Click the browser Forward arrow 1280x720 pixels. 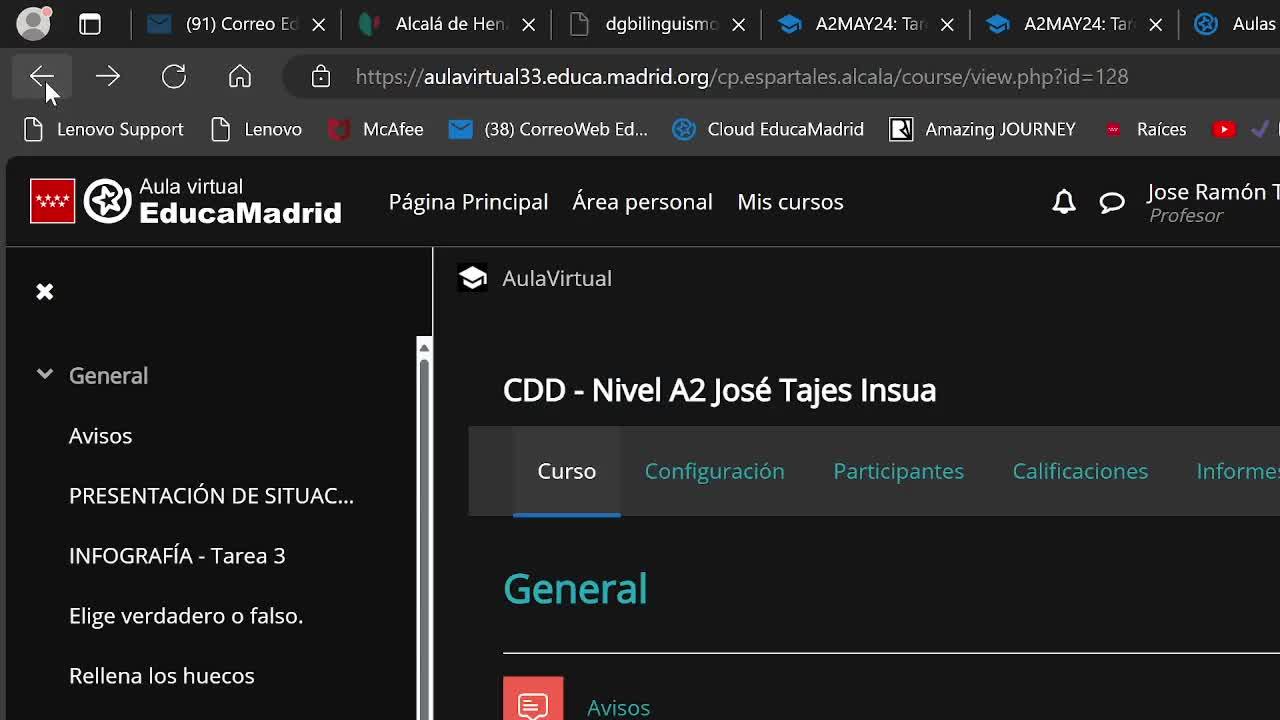pyautogui.click(x=108, y=77)
